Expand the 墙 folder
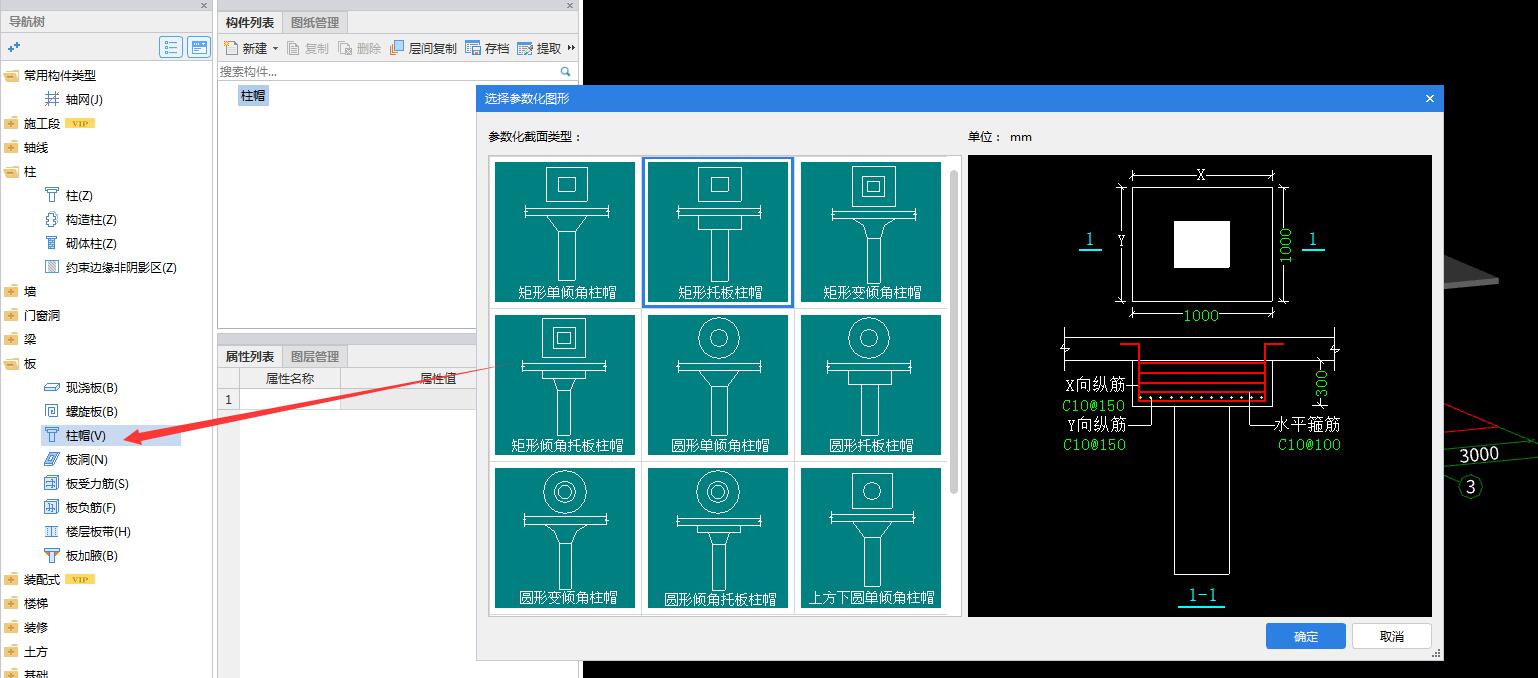The height and width of the screenshot is (678, 1538). (x=11, y=291)
